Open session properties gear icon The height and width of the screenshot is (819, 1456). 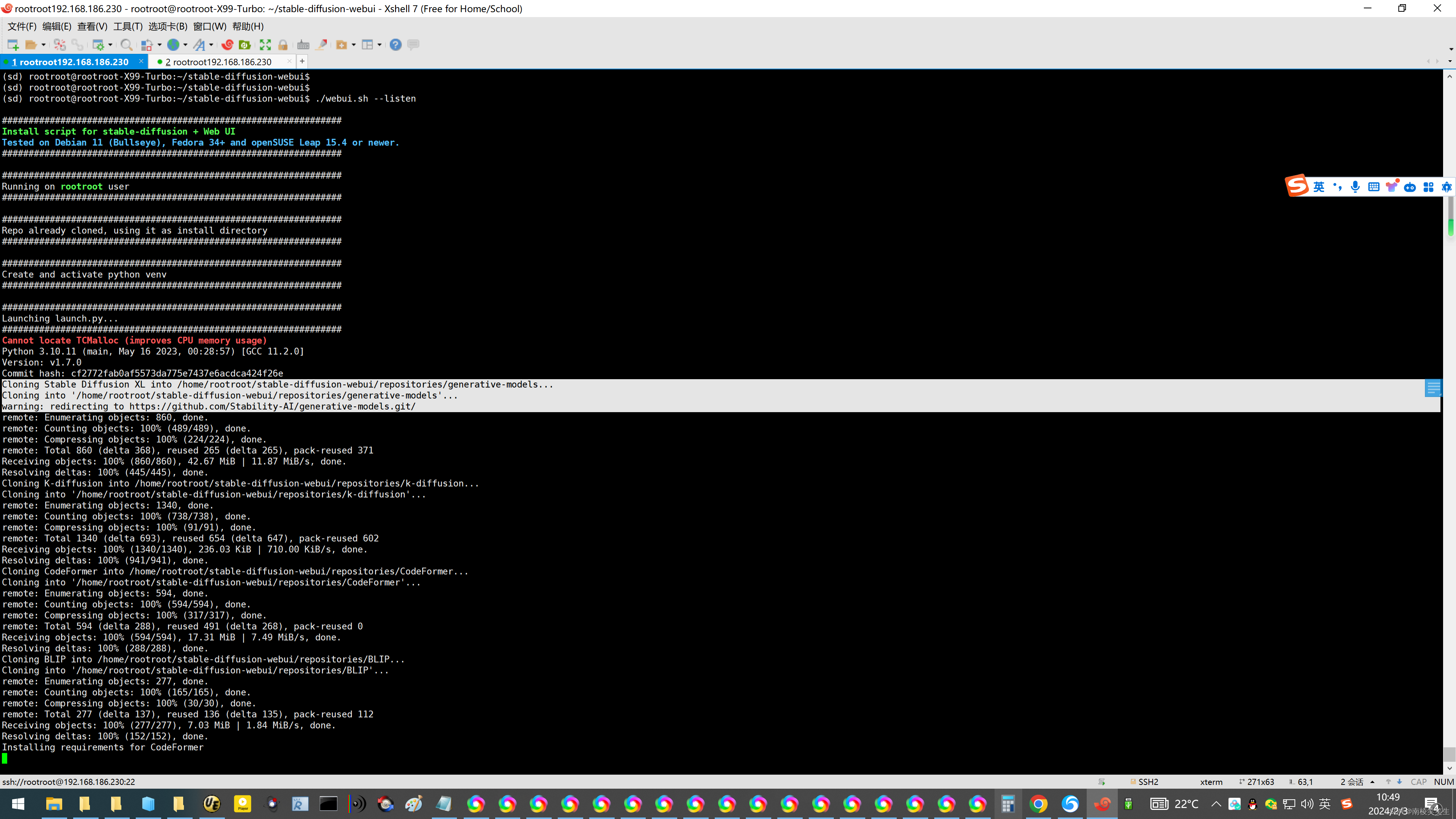pos(98,45)
